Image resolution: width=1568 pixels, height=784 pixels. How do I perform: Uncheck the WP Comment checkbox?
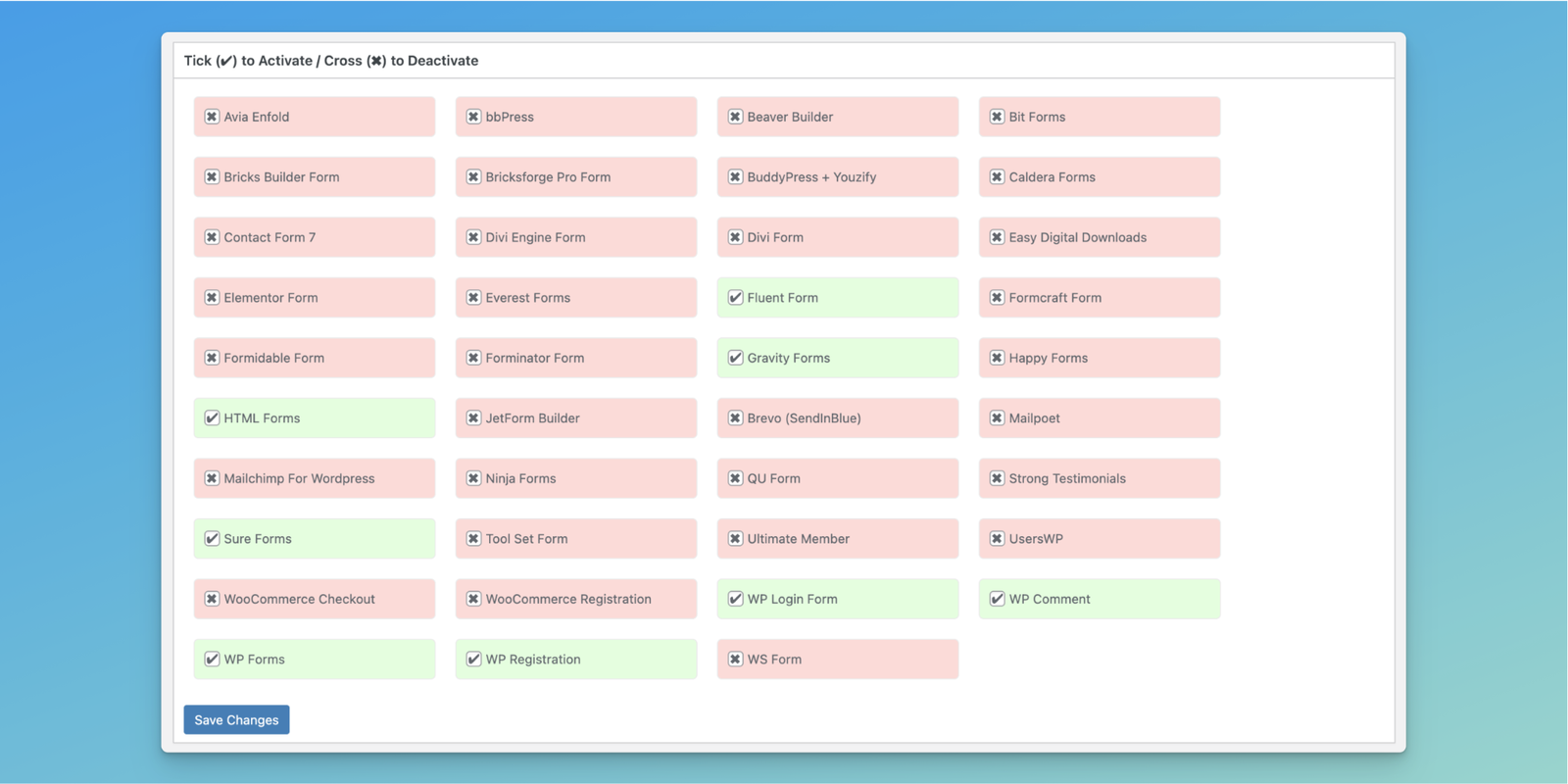[x=997, y=599]
